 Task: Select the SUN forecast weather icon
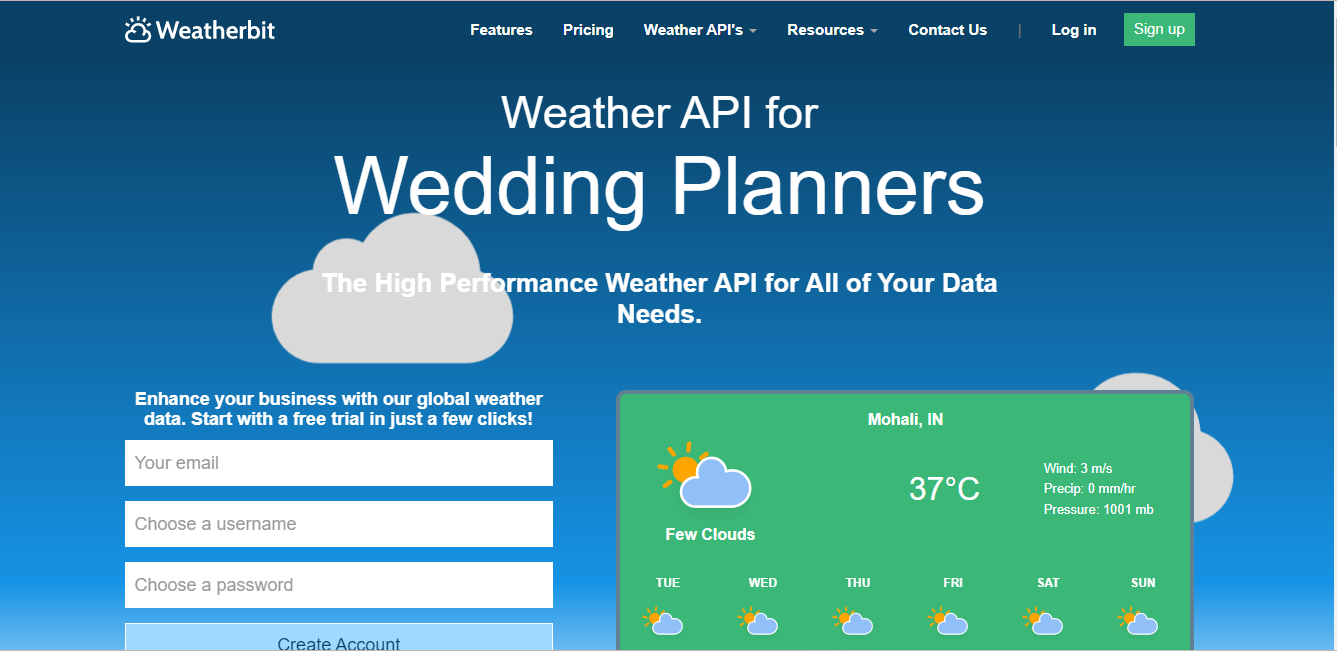[x=1138, y=621]
